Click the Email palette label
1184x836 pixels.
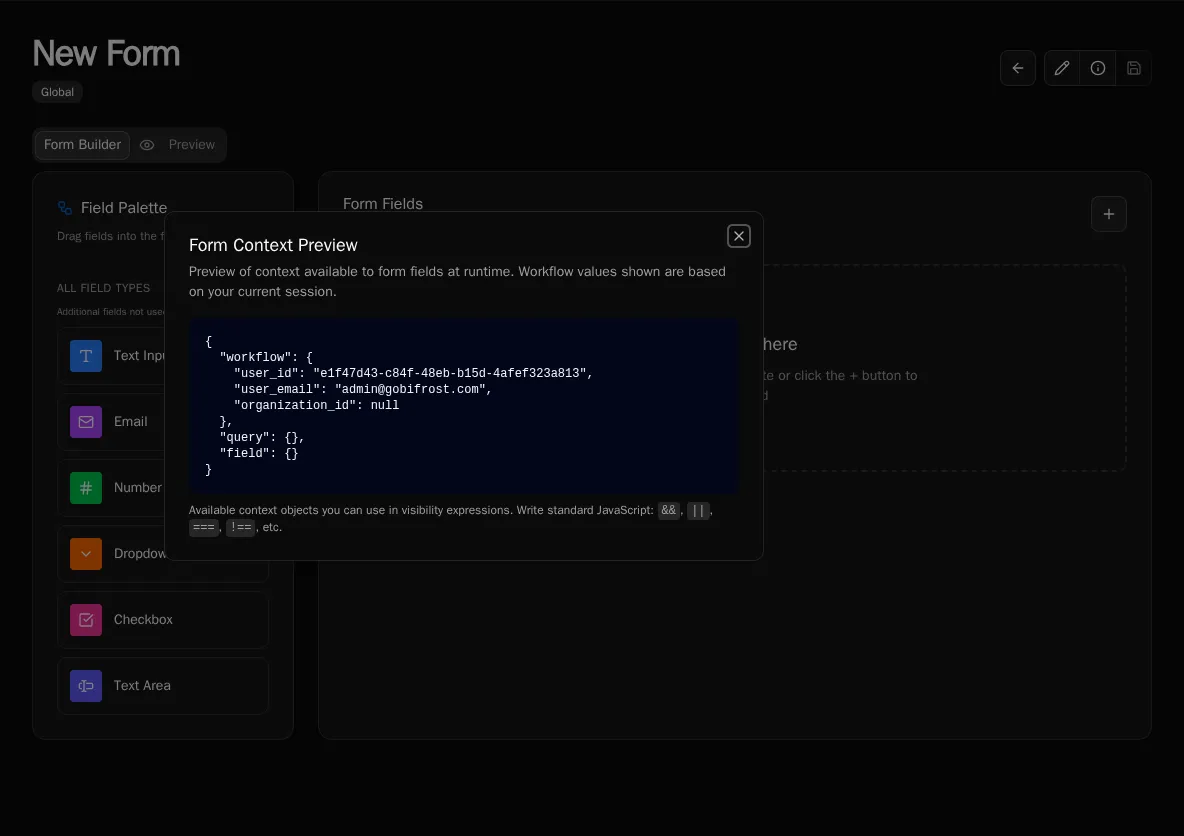[x=131, y=421]
